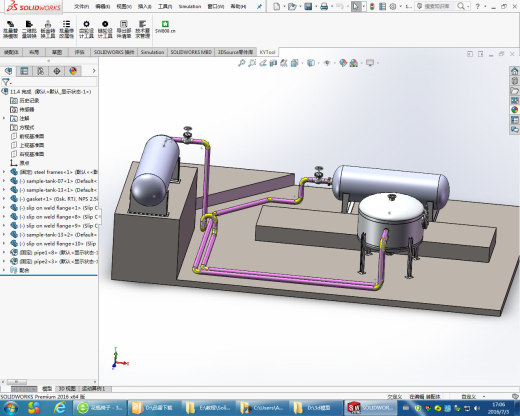Click the Rebuild traffic light icon

(x=372, y=6)
